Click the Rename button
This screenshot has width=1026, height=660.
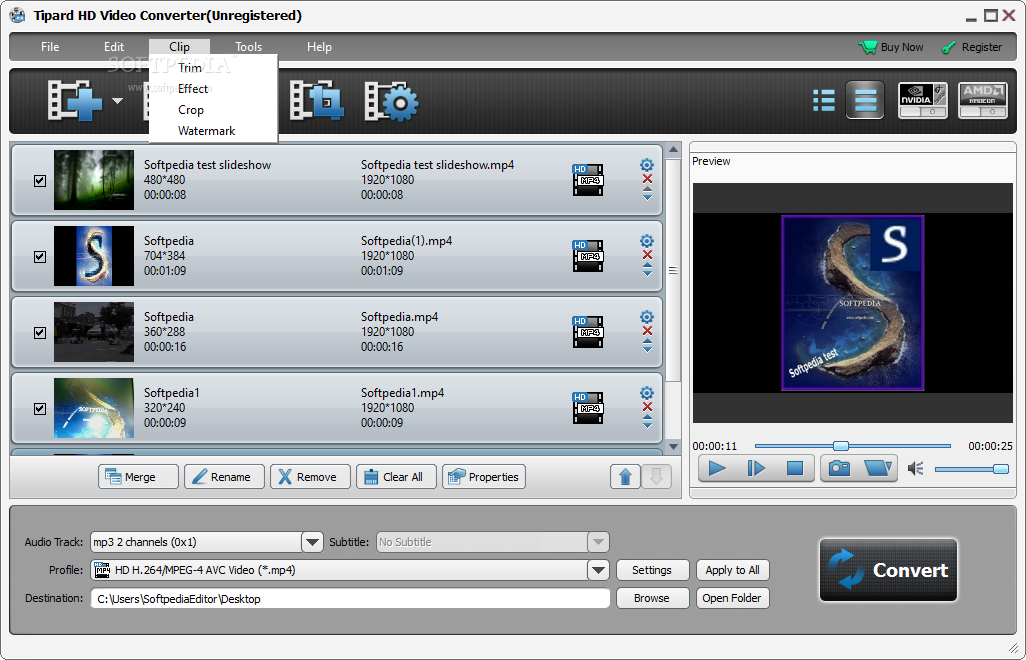(x=224, y=477)
